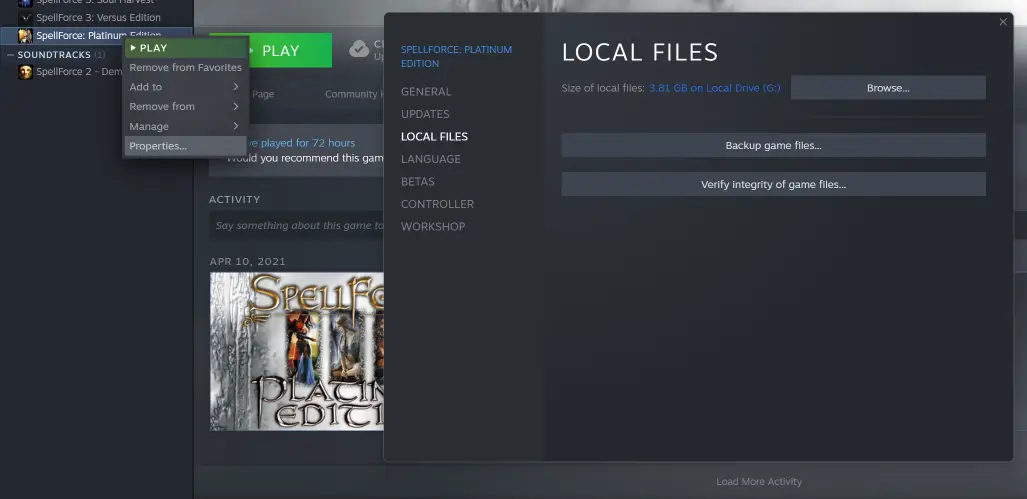1027x499 pixels.
Task: Switch to the UPDATES properties tab
Action: click(425, 114)
